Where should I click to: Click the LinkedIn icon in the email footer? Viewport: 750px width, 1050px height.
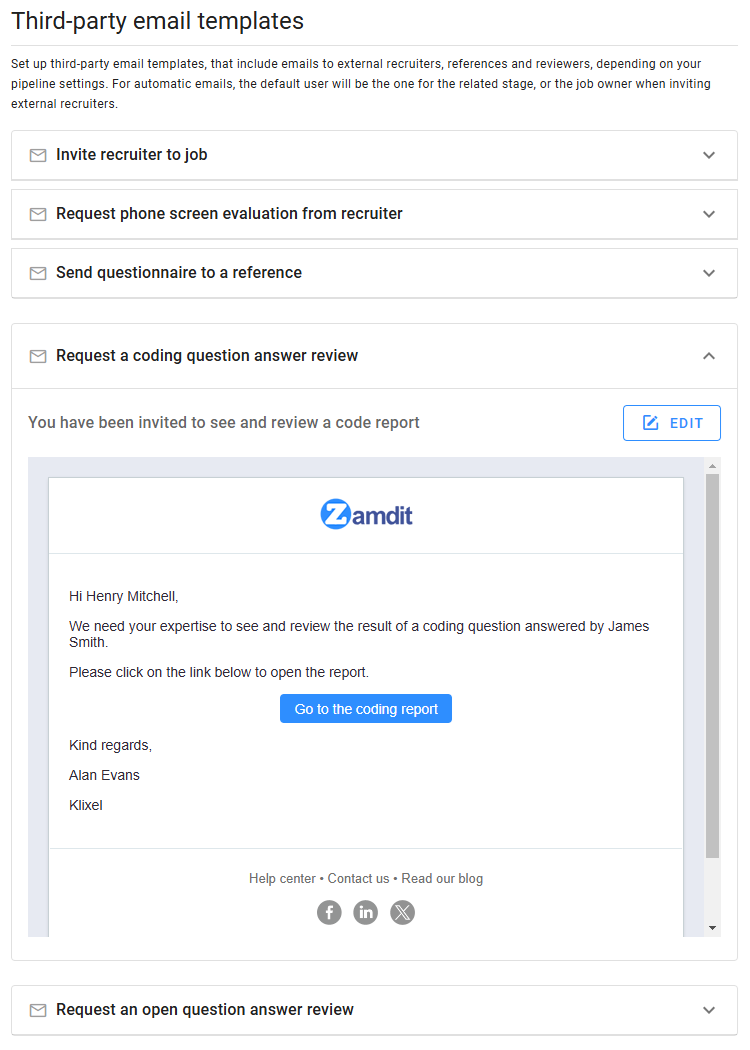click(x=365, y=912)
